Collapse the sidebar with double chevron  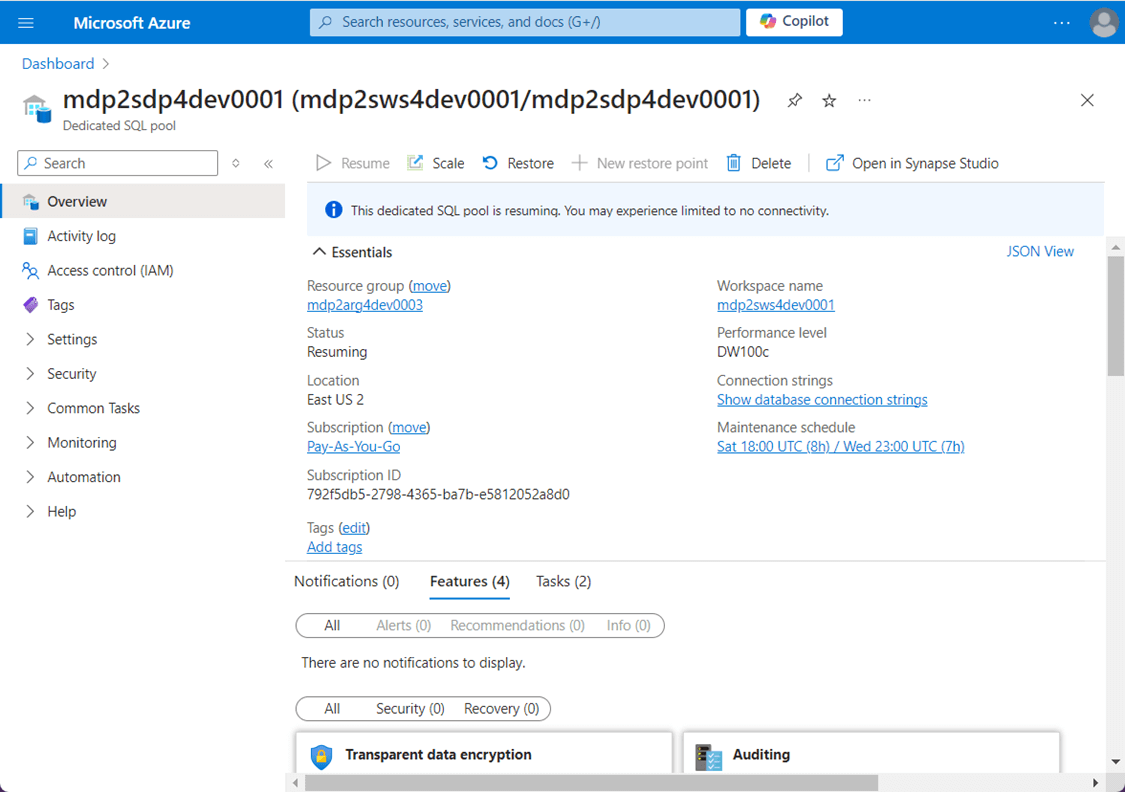(x=268, y=164)
